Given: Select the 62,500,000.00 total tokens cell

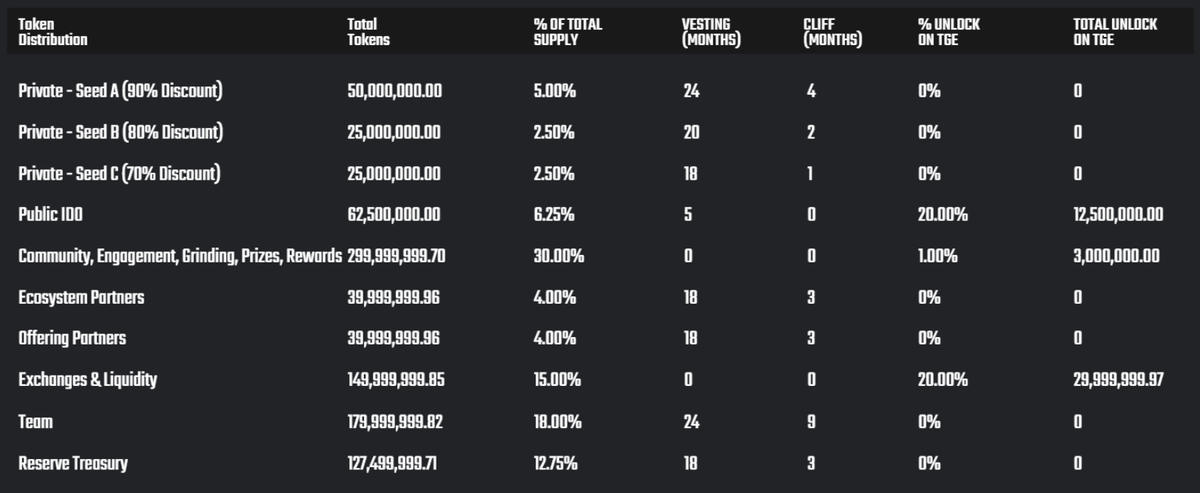Looking at the screenshot, I should tap(392, 215).
